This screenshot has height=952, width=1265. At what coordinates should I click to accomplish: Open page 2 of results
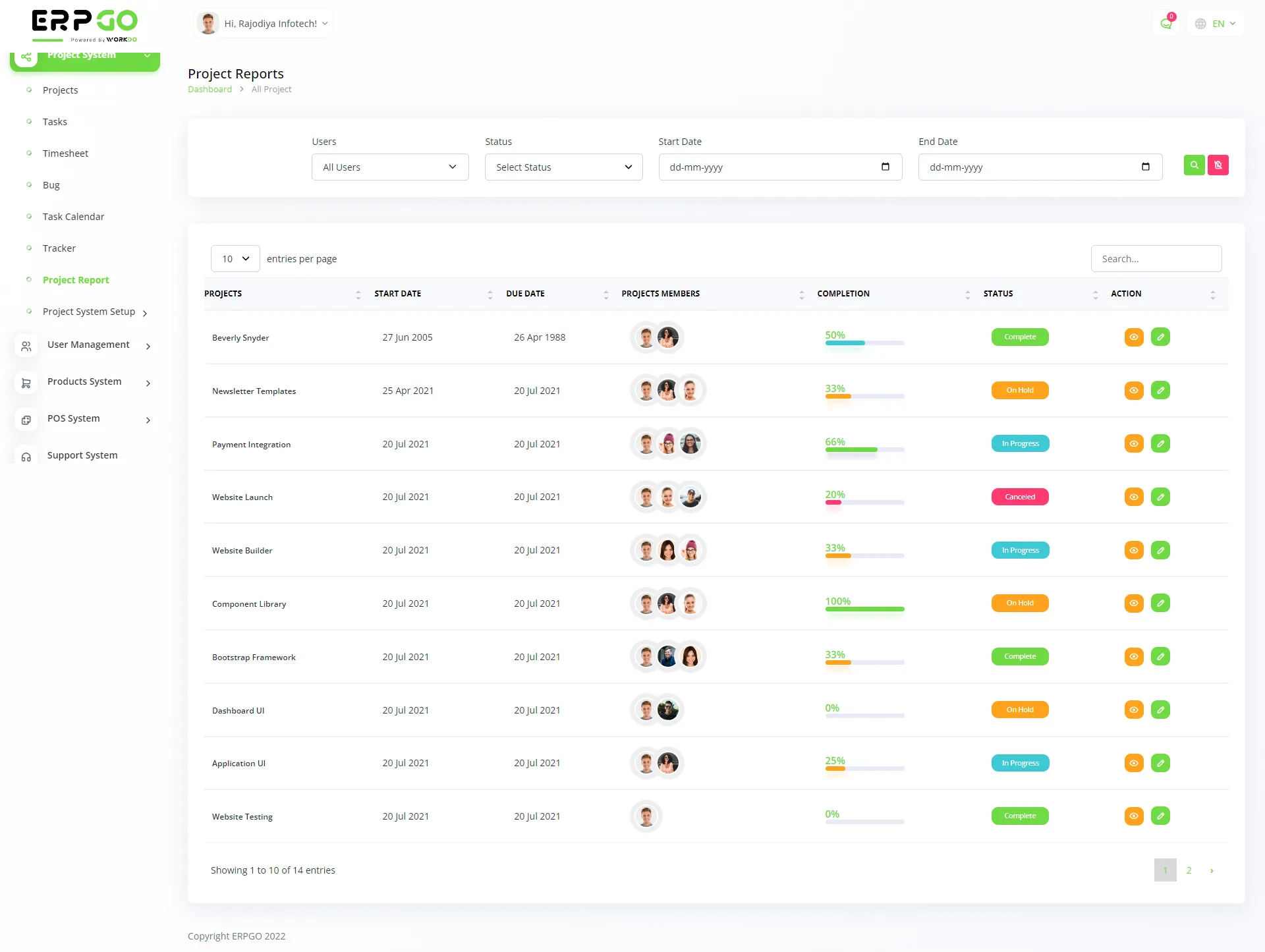coord(1189,870)
